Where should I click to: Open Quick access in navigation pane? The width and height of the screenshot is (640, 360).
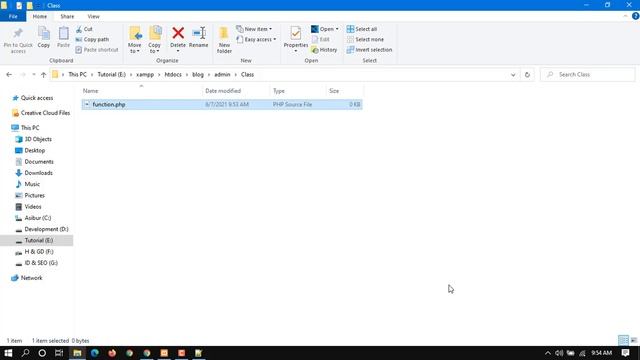(x=37, y=98)
